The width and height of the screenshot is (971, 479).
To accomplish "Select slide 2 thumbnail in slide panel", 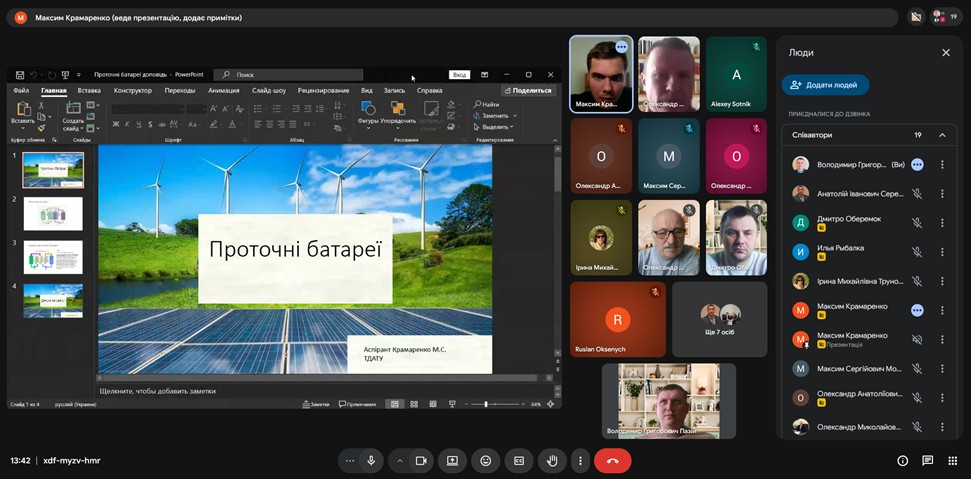I will point(53,214).
